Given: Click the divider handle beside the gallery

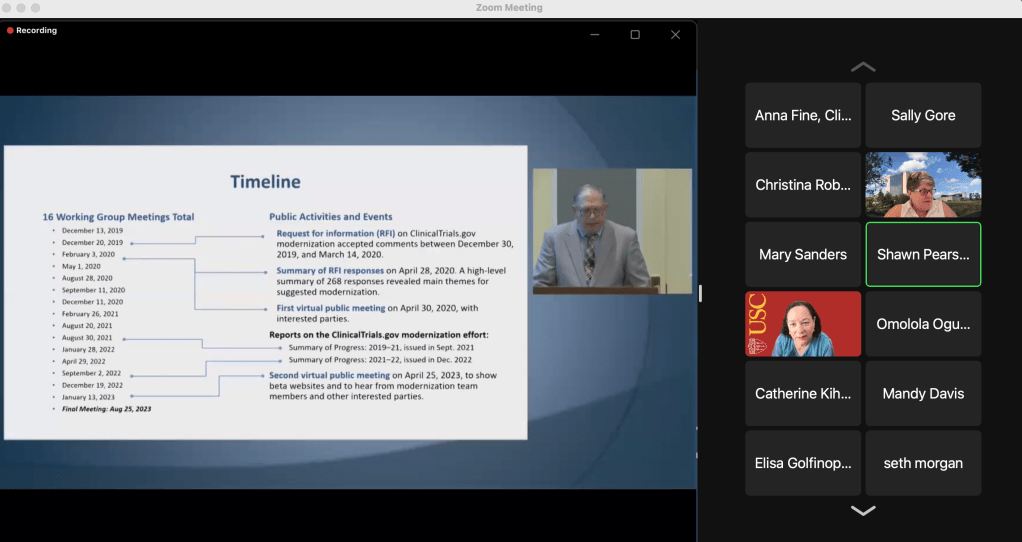Looking at the screenshot, I should (700, 293).
